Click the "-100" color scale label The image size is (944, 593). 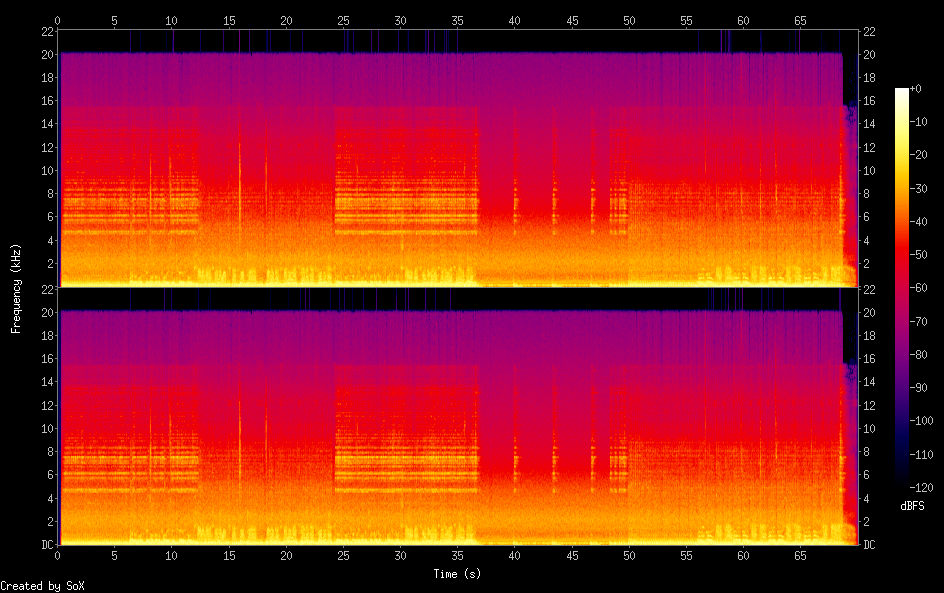coord(922,421)
